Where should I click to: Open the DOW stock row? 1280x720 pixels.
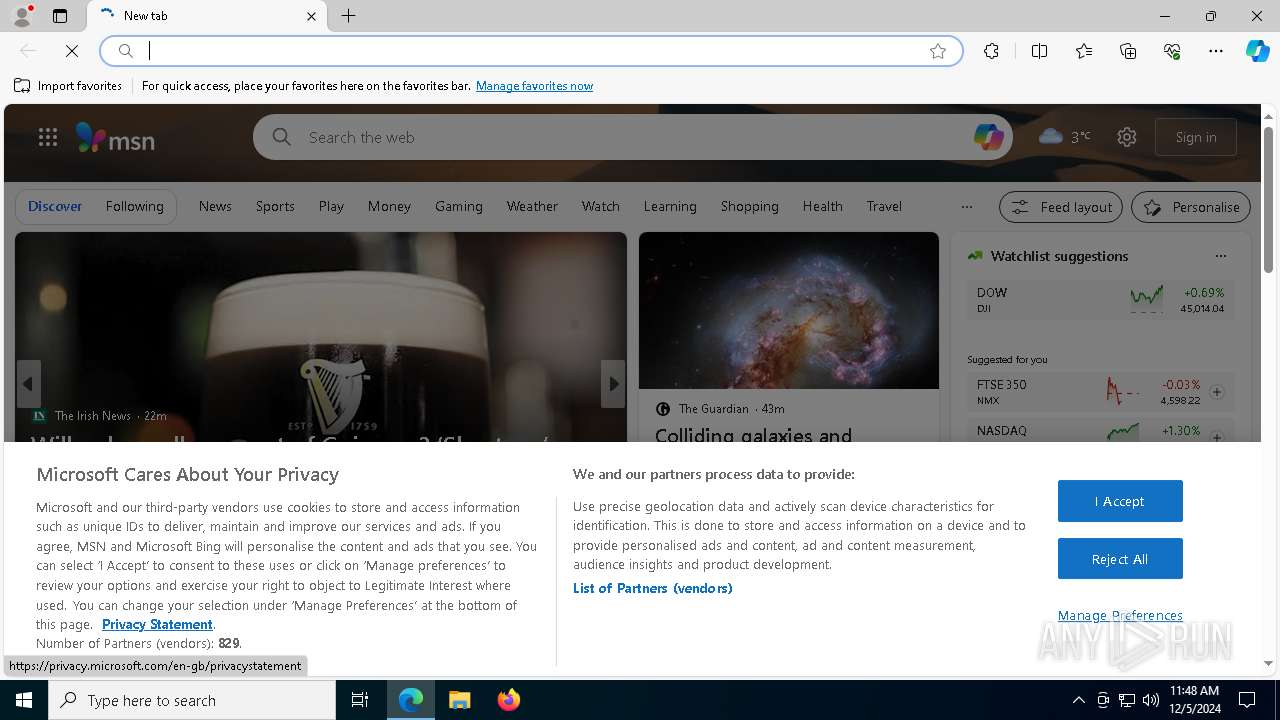[1100, 300]
